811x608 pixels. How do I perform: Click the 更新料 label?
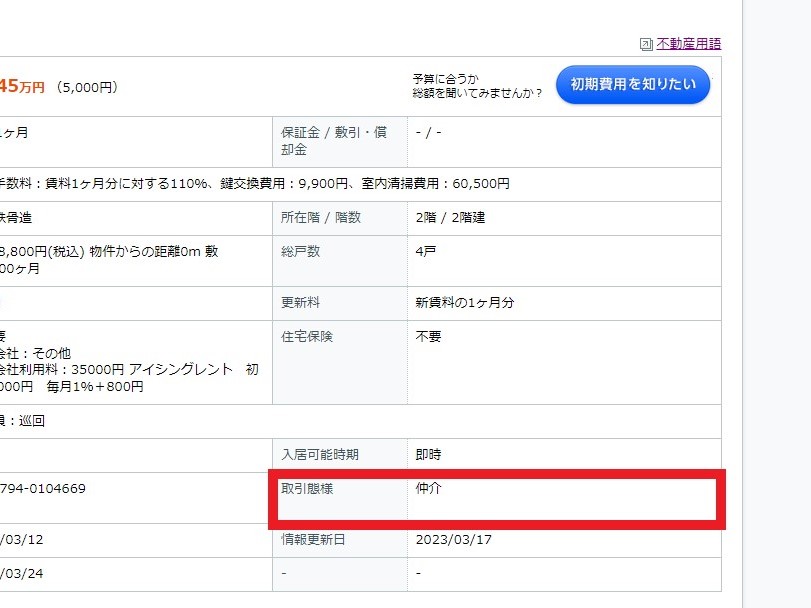[x=301, y=302]
